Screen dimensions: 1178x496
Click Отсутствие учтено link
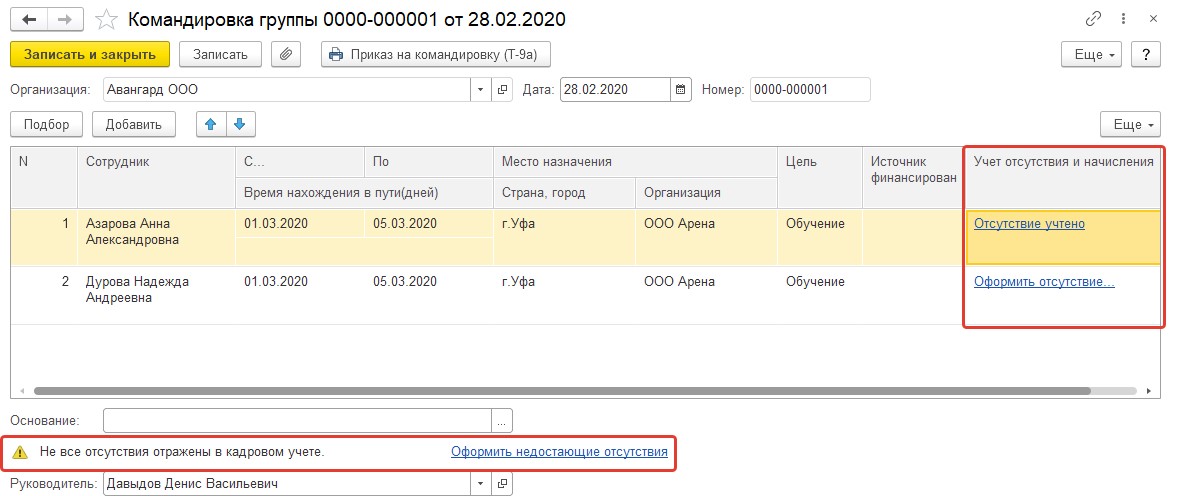[1028, 223]
